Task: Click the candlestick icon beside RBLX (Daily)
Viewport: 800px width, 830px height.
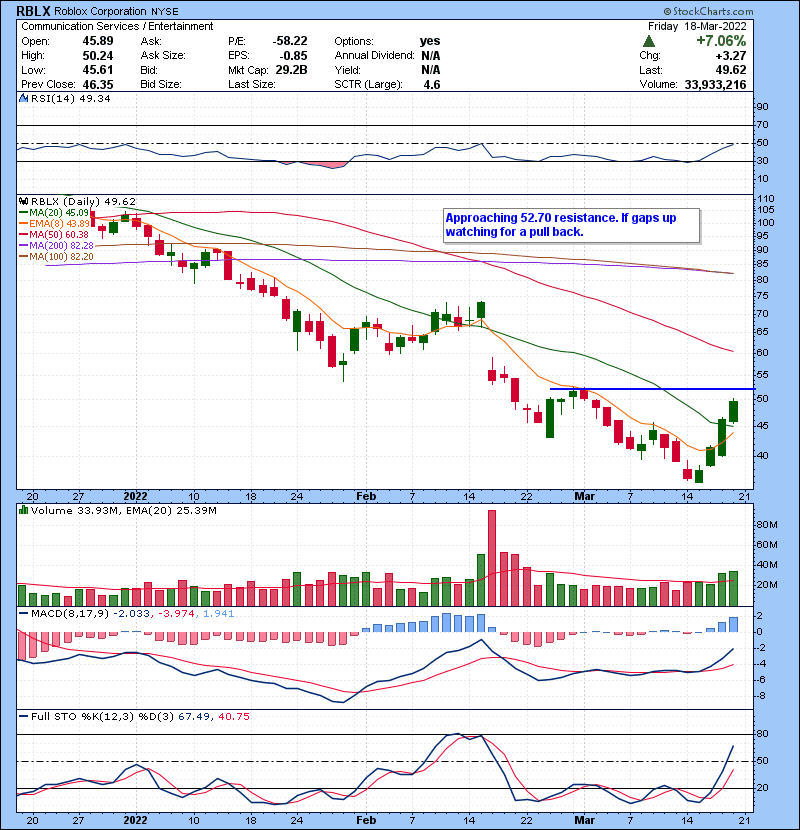Action: coord(21,200)
